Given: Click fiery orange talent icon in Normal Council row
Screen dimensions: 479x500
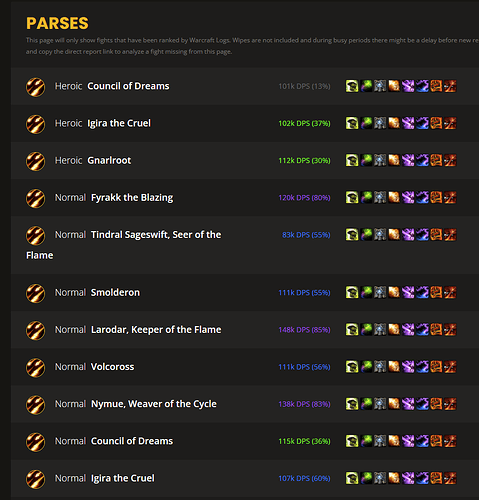Looking at the screenshot, I should point(394,441).
